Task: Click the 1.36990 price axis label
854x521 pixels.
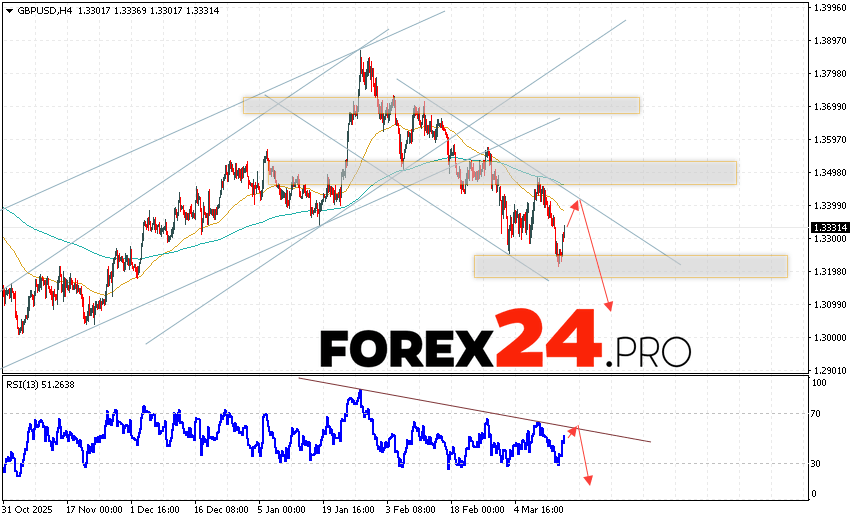Action: click(830, 107)
